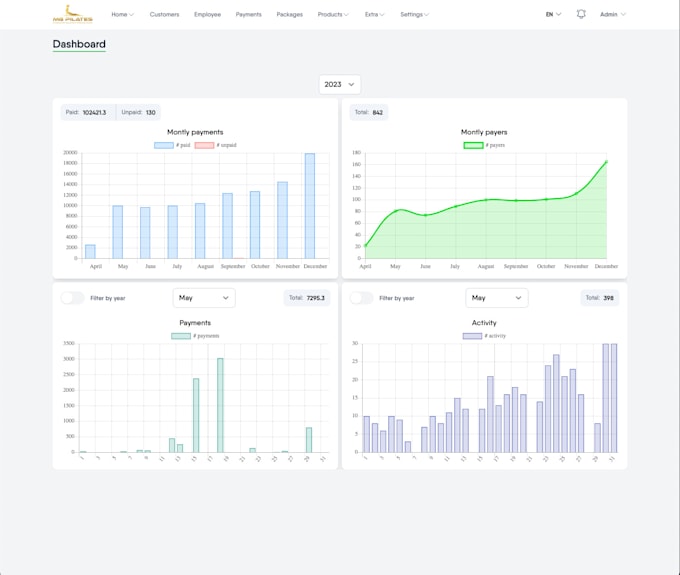This screenshot has width=680, height=575.
Task: Click the Unpaid 130 label
Action: pyautogui.click(x=138, y=112)
